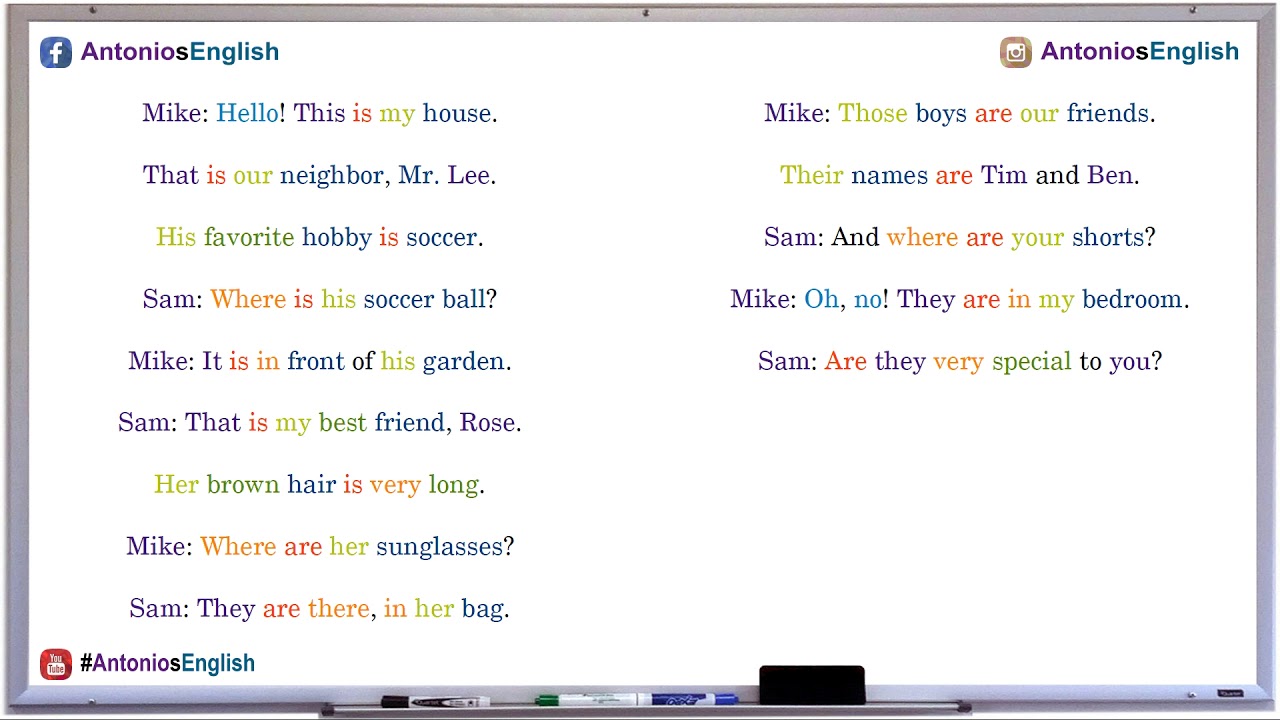Click the #AntoniosEnglish hashtag text

(167, 663)
